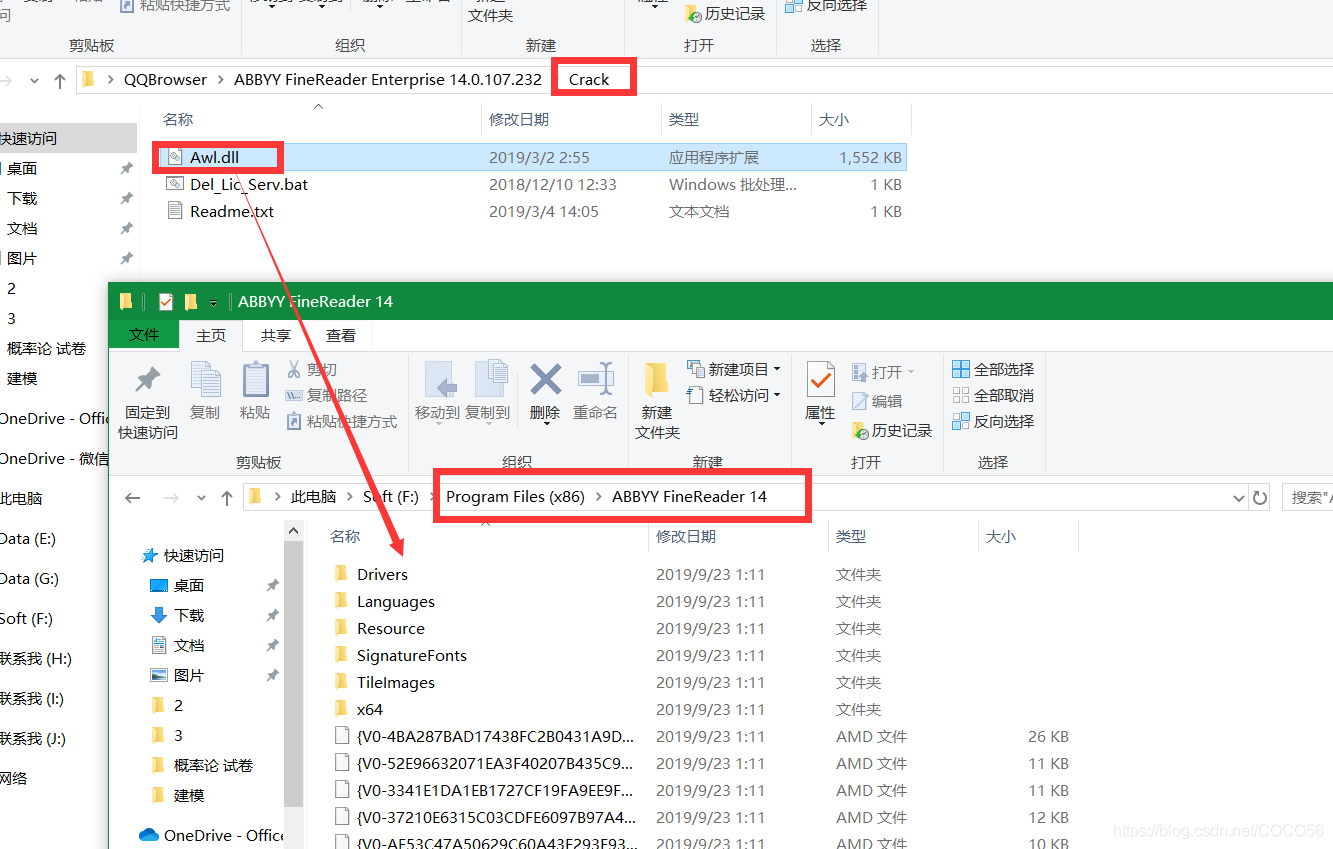Click Paste shortcut (粘贴快捷方式) in front window
This screenshot has height=849, width=1333.
tap(342, 422)
